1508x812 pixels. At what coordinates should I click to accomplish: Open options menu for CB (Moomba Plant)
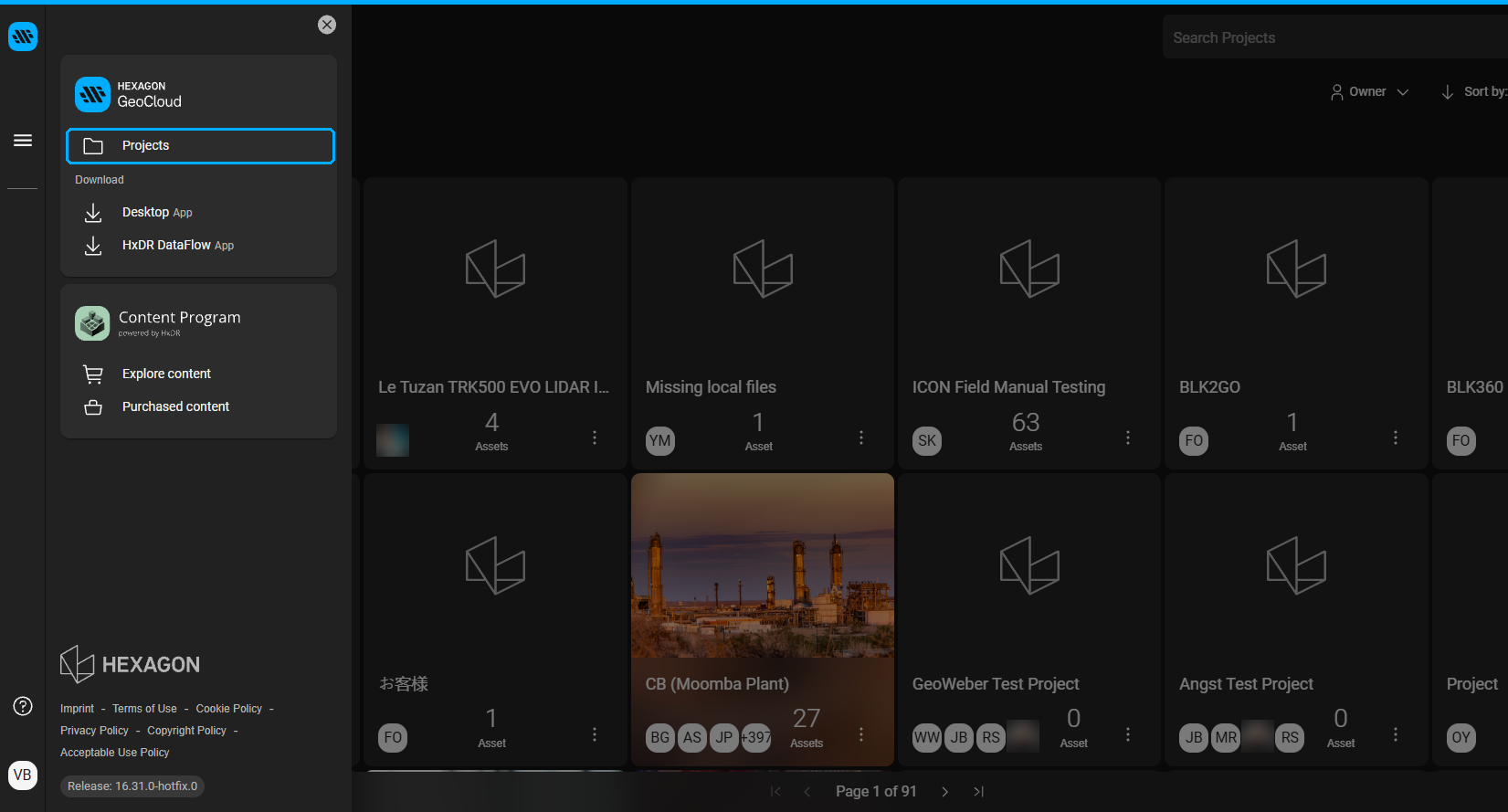click(x=861, y=734)
